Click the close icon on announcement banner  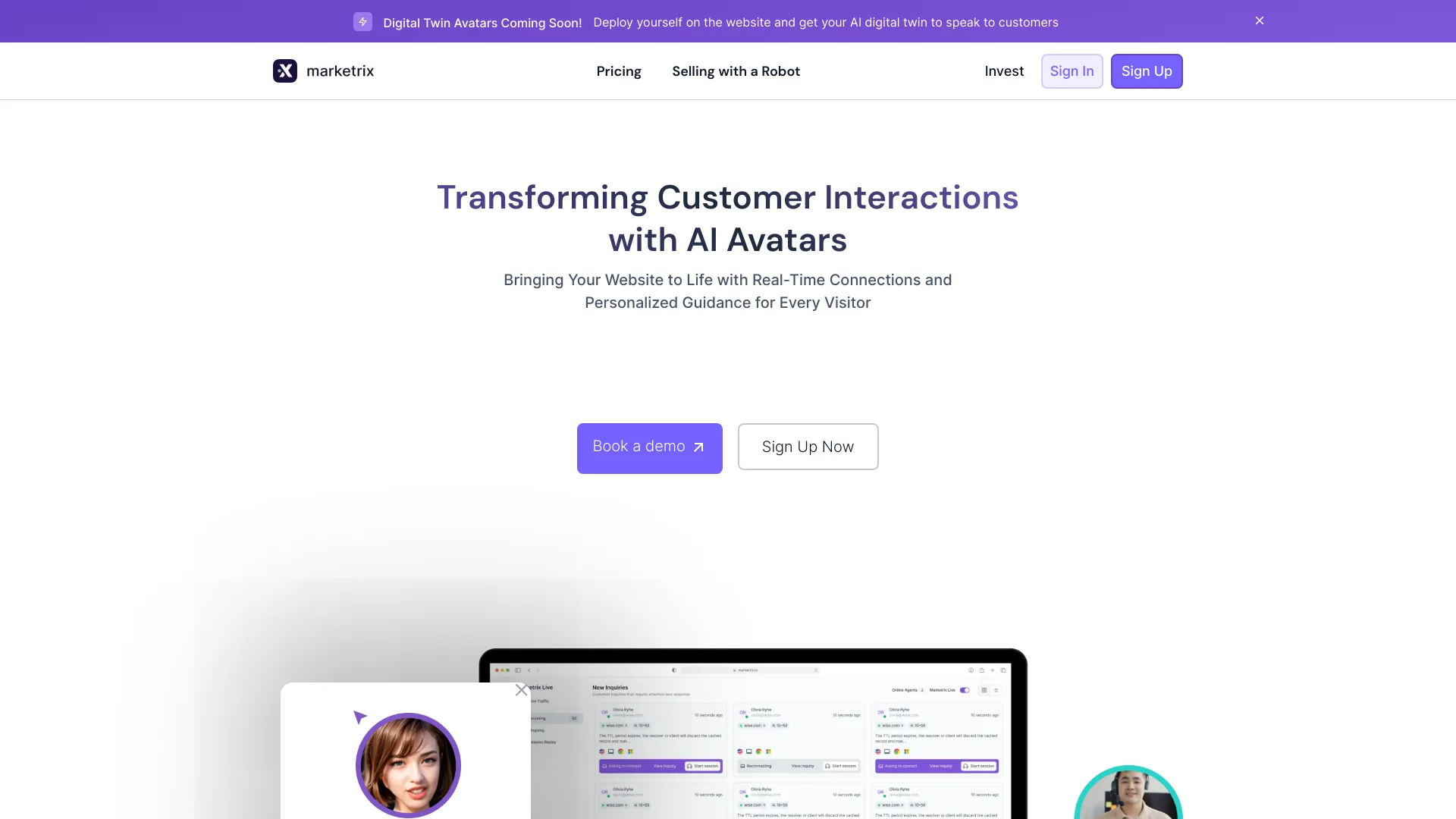click(x=1260, y=21)
